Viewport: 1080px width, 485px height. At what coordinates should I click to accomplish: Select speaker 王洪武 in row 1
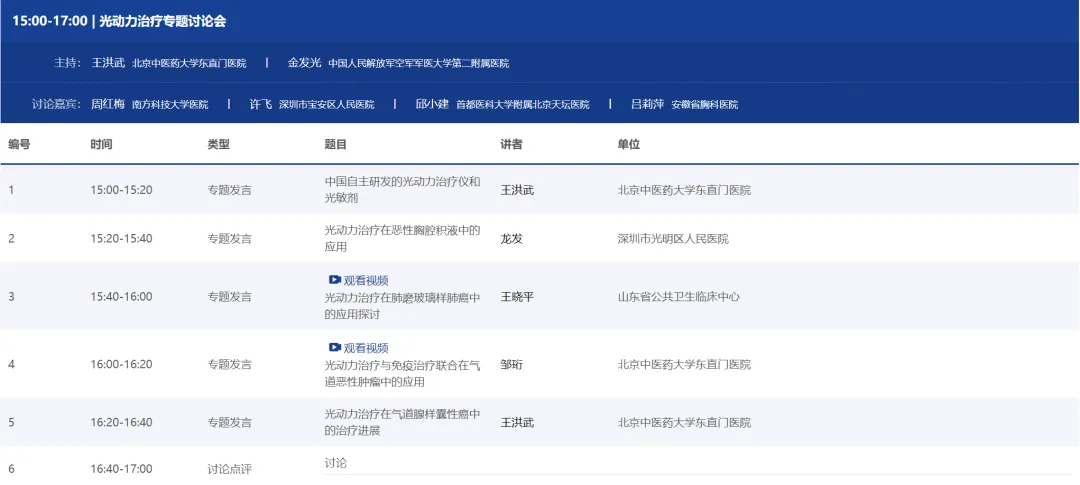[517, 190]
